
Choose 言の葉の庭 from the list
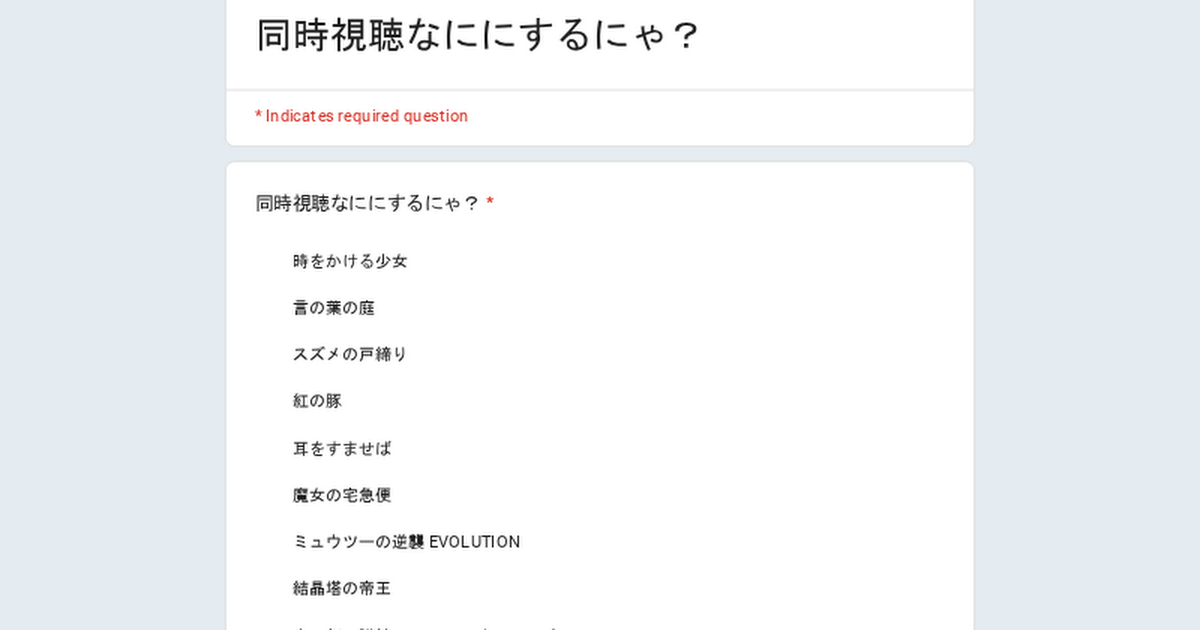pyautogui.click(x=334, y=308)
